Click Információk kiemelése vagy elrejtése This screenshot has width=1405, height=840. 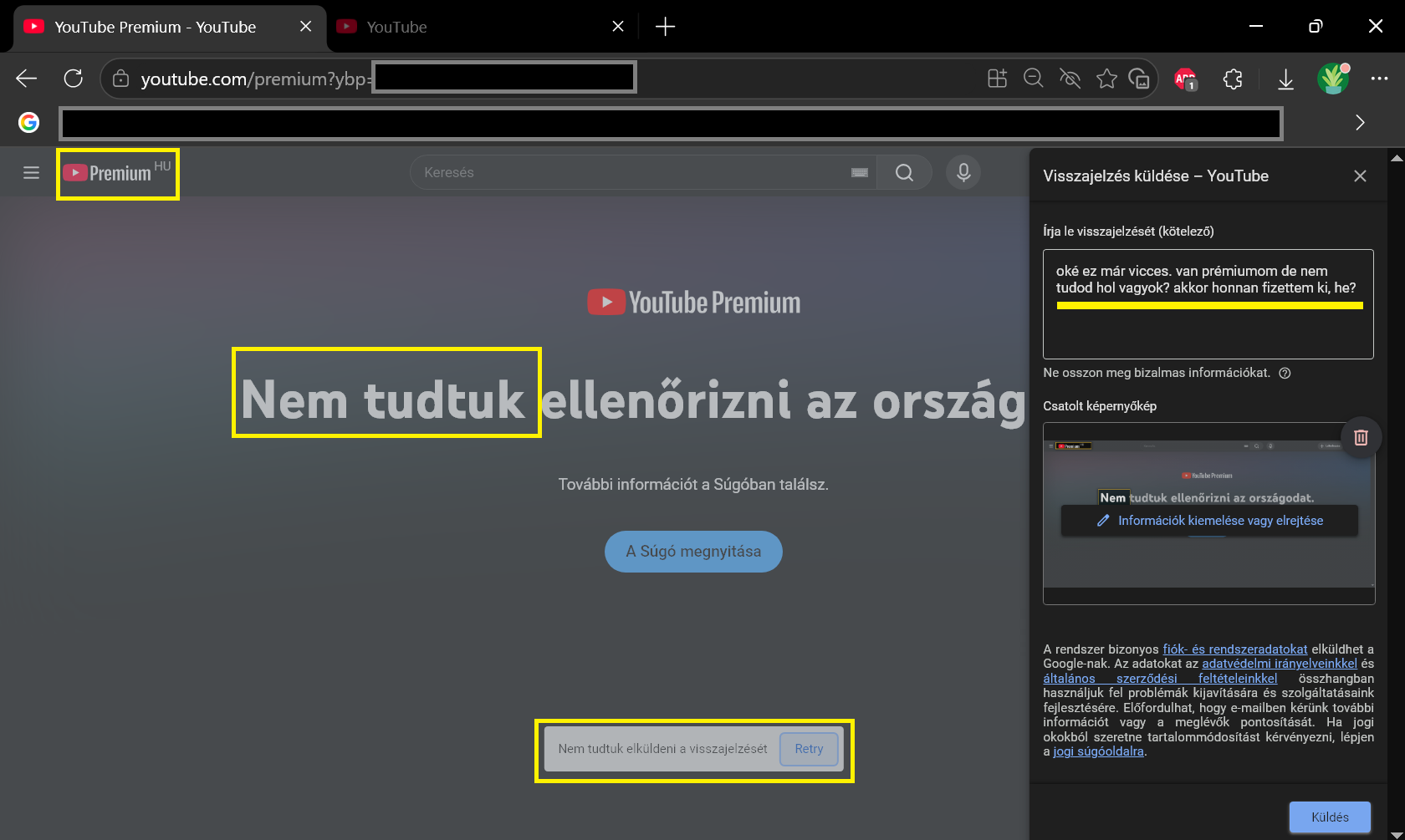point(1209,521)
